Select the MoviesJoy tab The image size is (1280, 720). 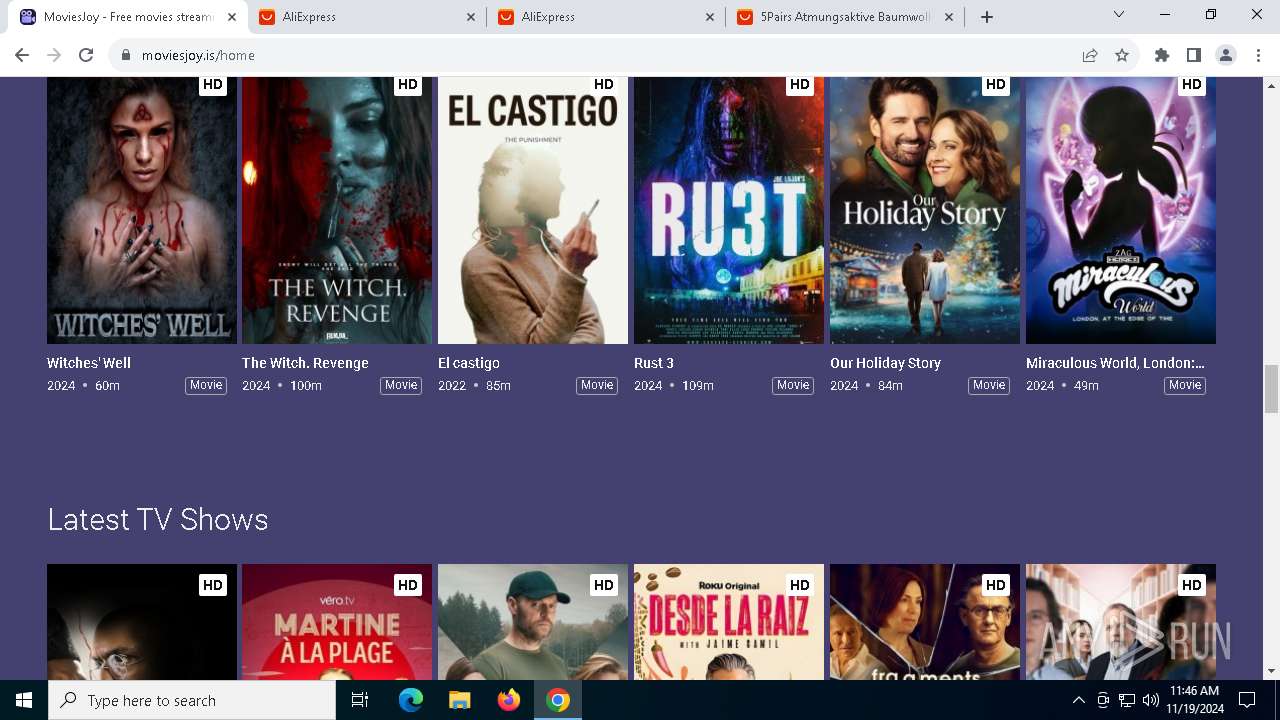coord(128,17)
